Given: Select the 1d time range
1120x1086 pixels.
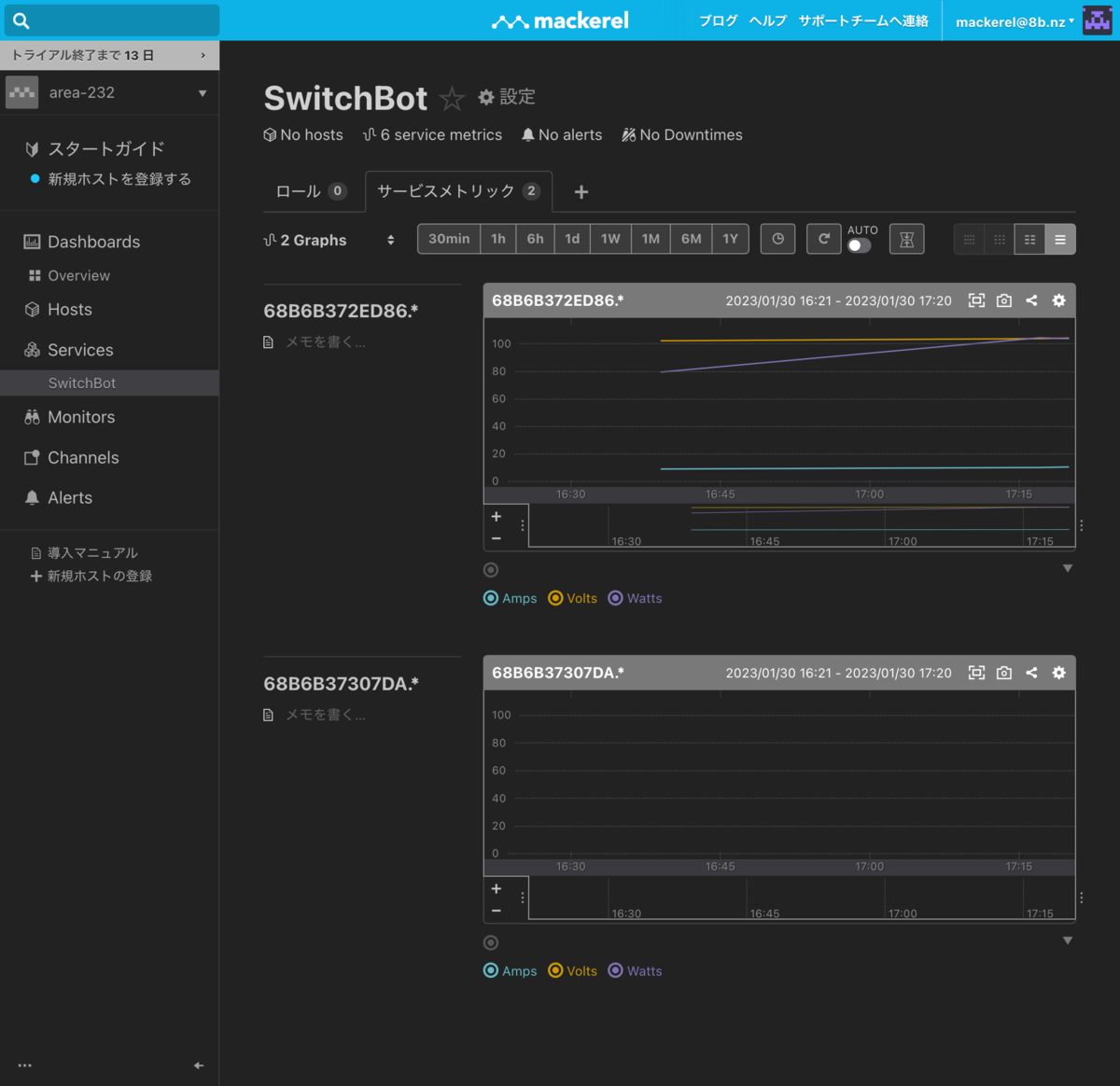Looking at the screenshot, I should [x=572, y=239].
